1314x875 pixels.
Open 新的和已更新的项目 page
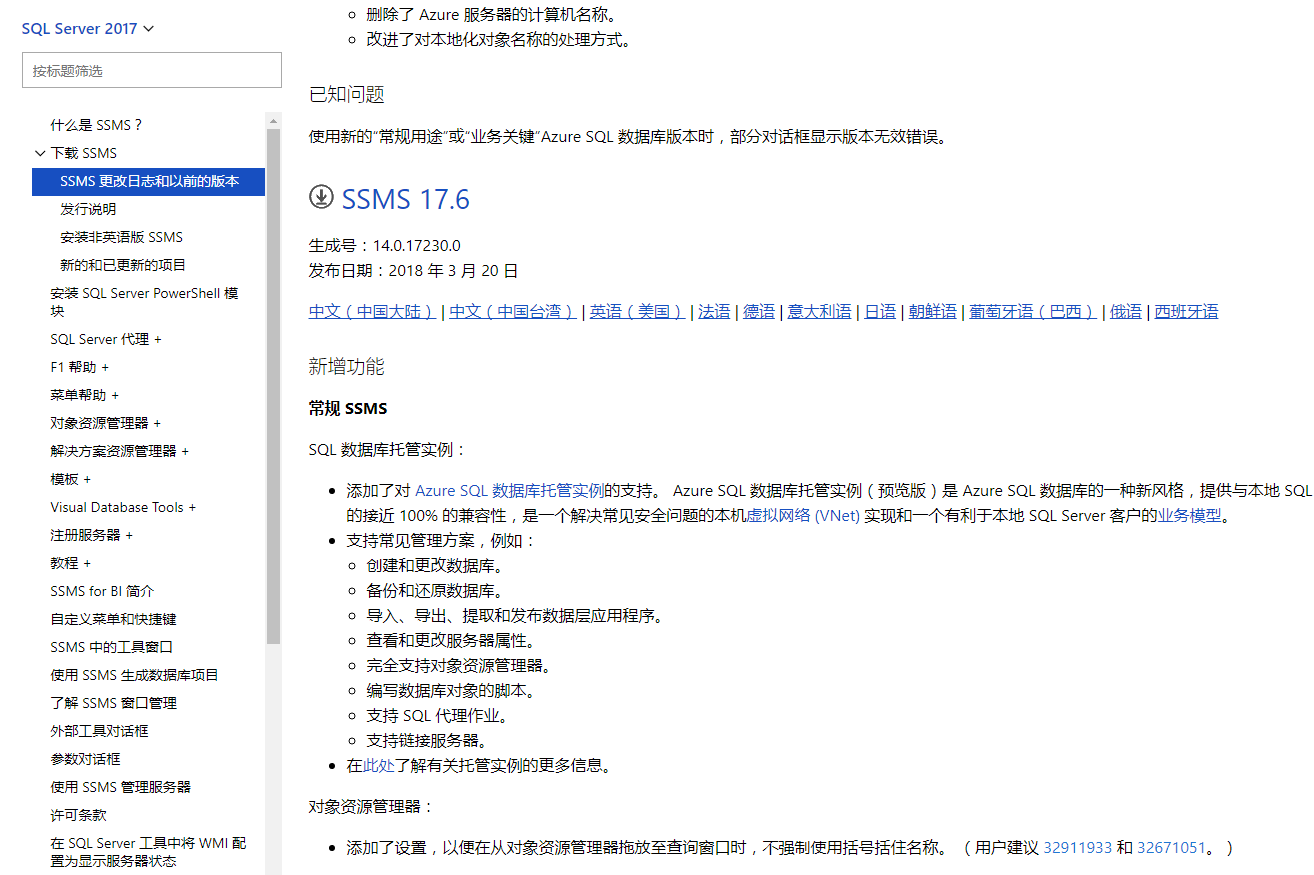[x=123, y=265]
